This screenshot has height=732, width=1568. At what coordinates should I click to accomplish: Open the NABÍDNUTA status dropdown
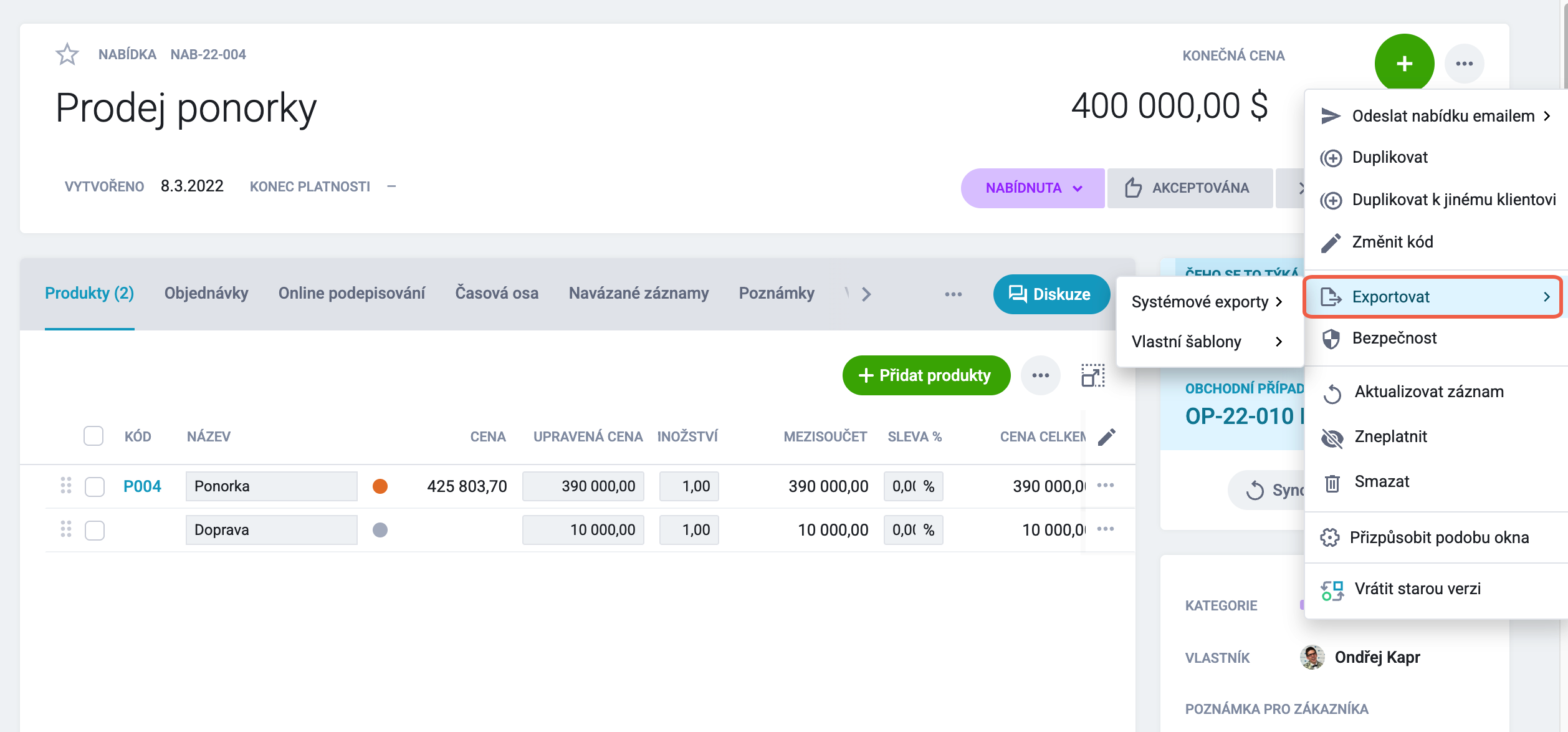1033,188
